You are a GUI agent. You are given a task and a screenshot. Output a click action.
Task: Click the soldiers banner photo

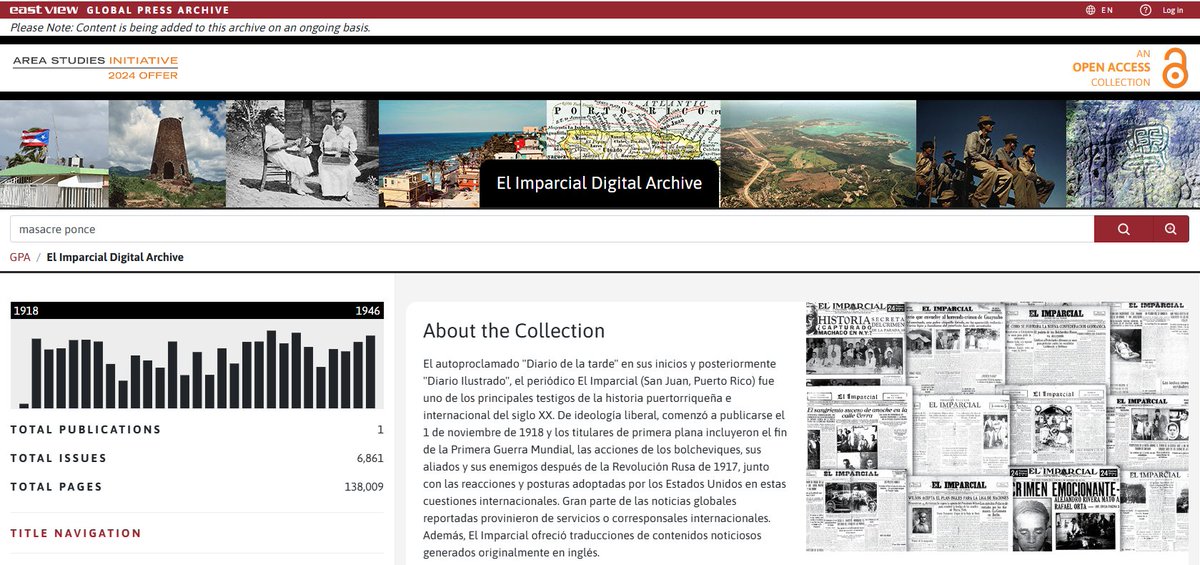tap(991, 154)
